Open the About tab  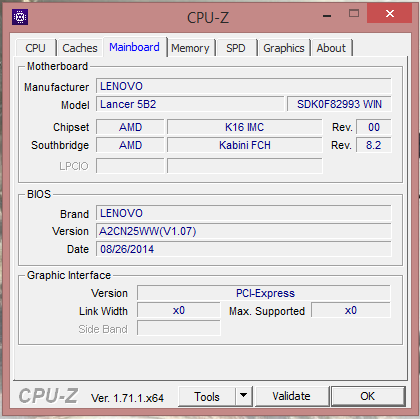tap(331, 48)
